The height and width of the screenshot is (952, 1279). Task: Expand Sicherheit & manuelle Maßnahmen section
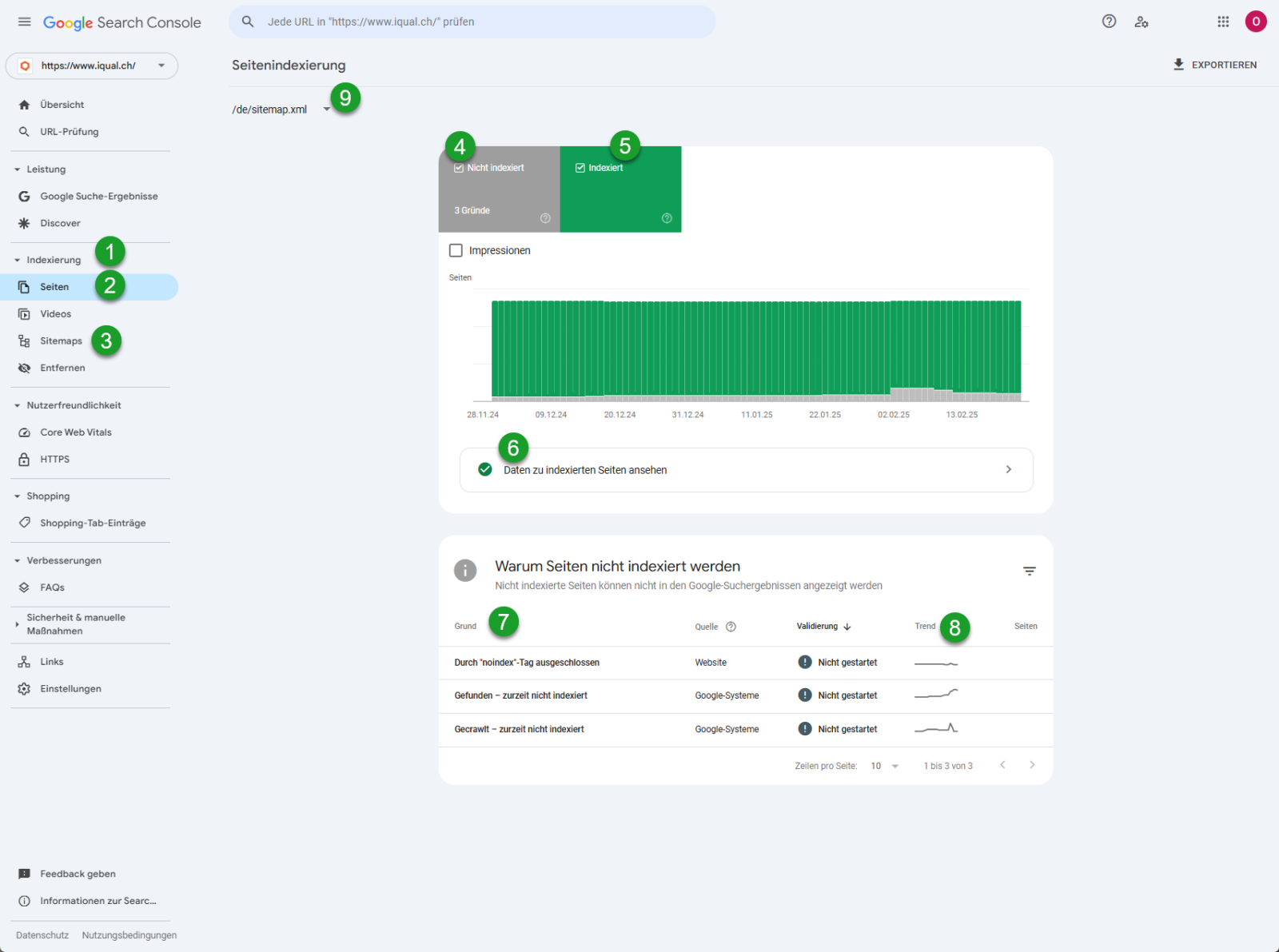coord(17,624)
